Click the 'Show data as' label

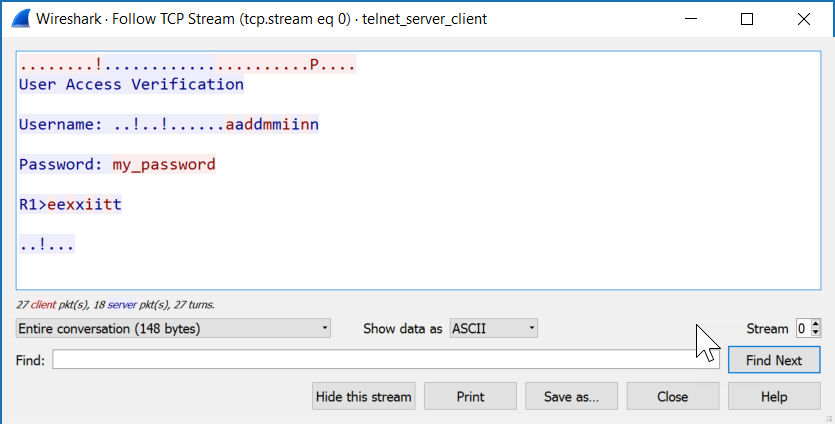[x=403, y=329]
